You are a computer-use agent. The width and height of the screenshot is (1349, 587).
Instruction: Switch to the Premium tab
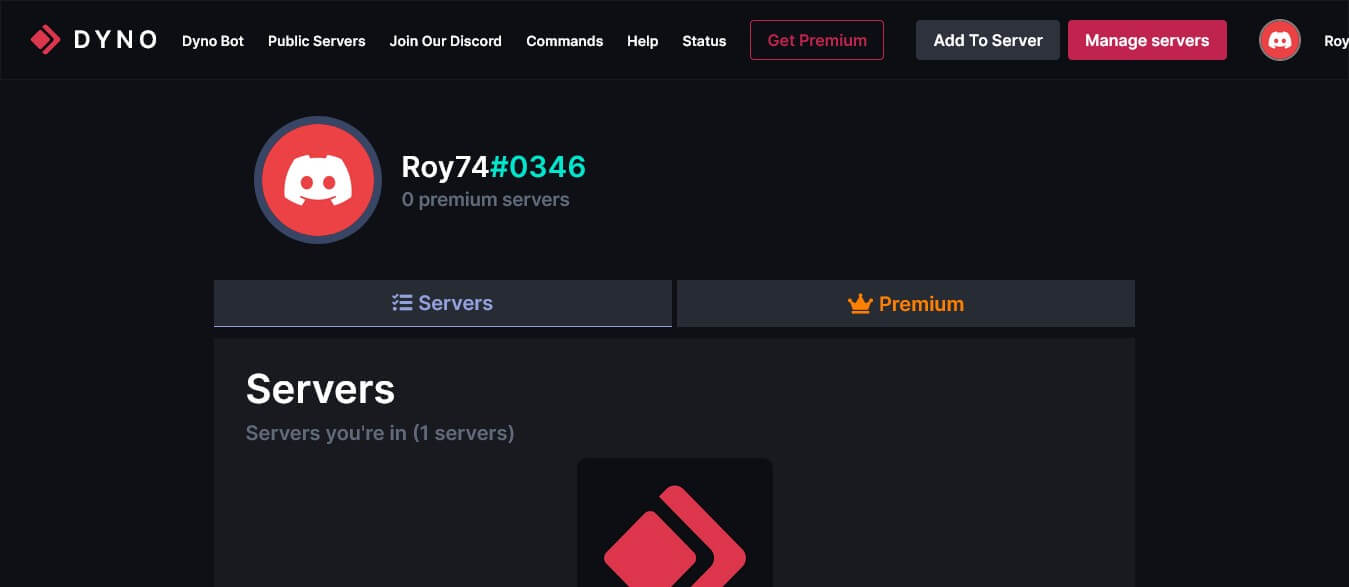[906, 303]
